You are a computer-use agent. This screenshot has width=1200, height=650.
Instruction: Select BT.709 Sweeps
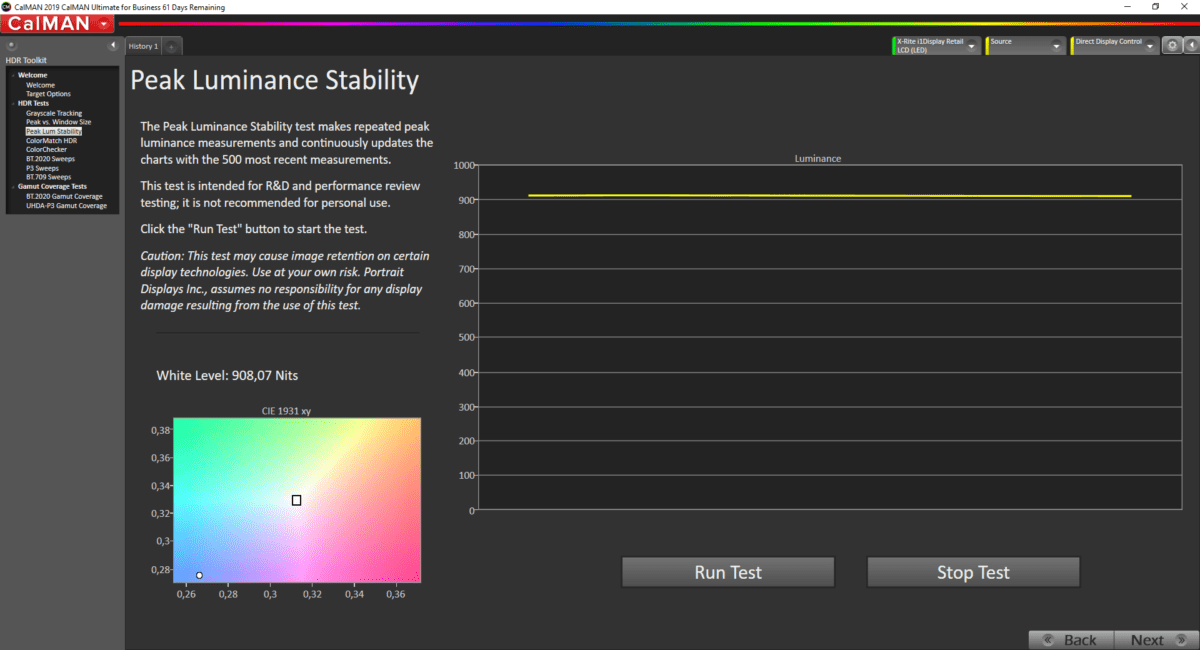coord(48,177)
